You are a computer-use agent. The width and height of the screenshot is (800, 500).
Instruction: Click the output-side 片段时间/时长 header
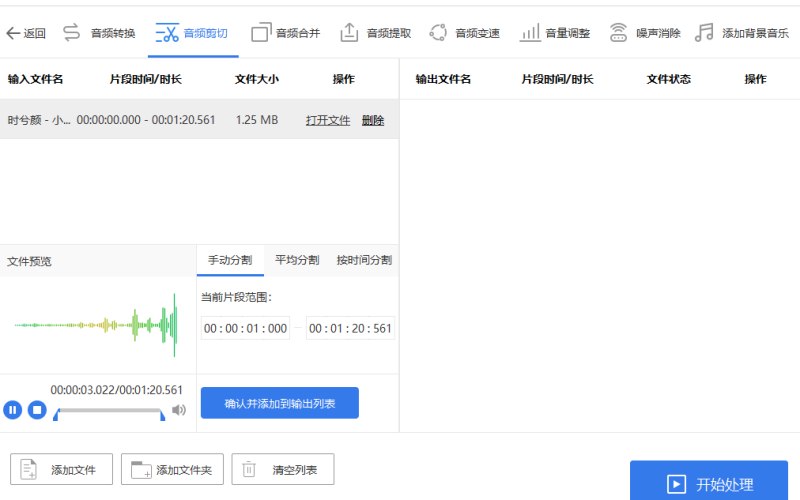557,79
